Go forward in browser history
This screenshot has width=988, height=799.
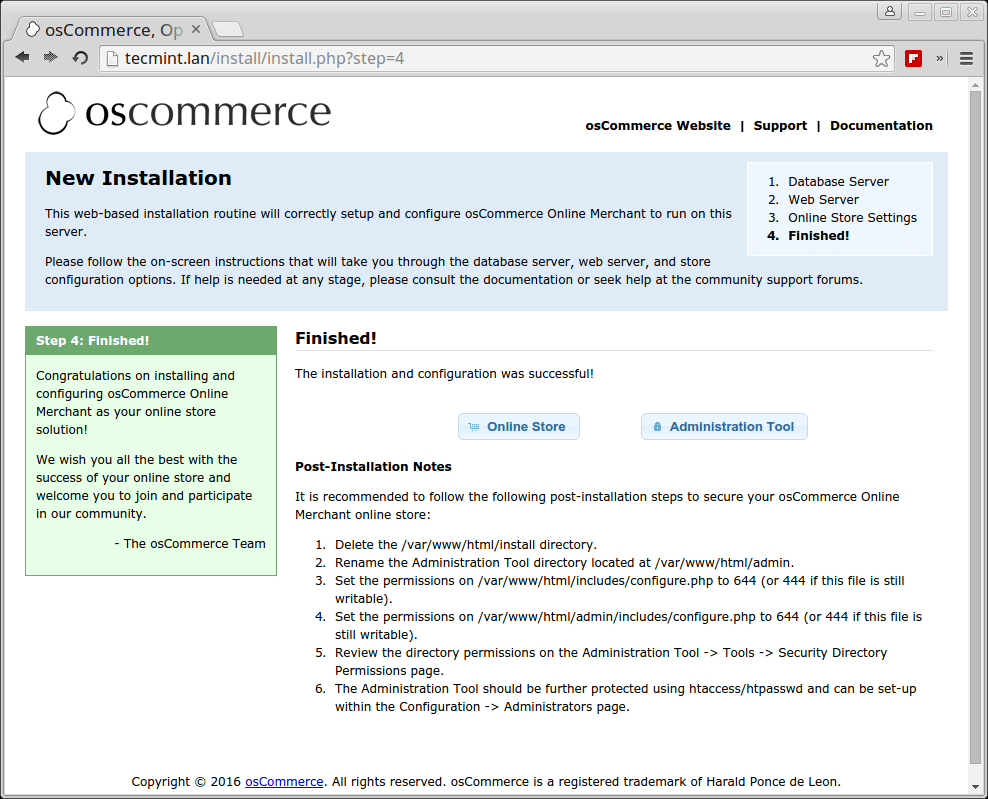50,58
